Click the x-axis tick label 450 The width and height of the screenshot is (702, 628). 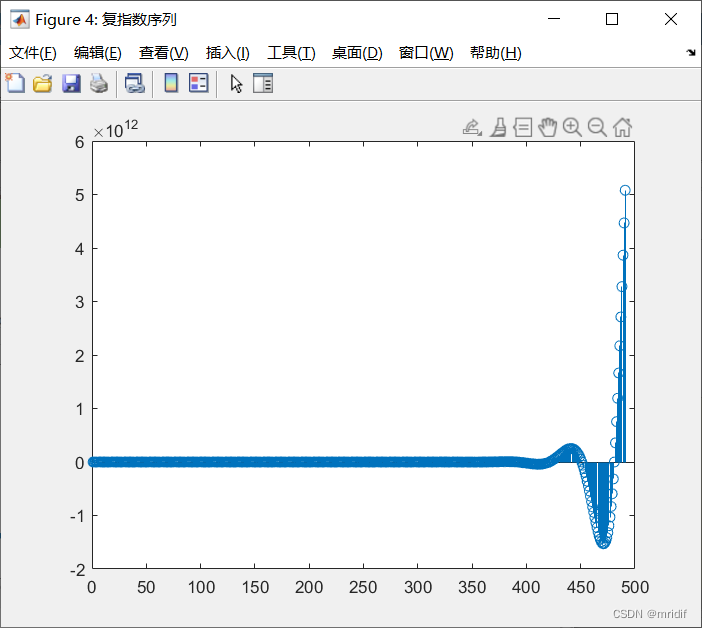coord(581,587)
